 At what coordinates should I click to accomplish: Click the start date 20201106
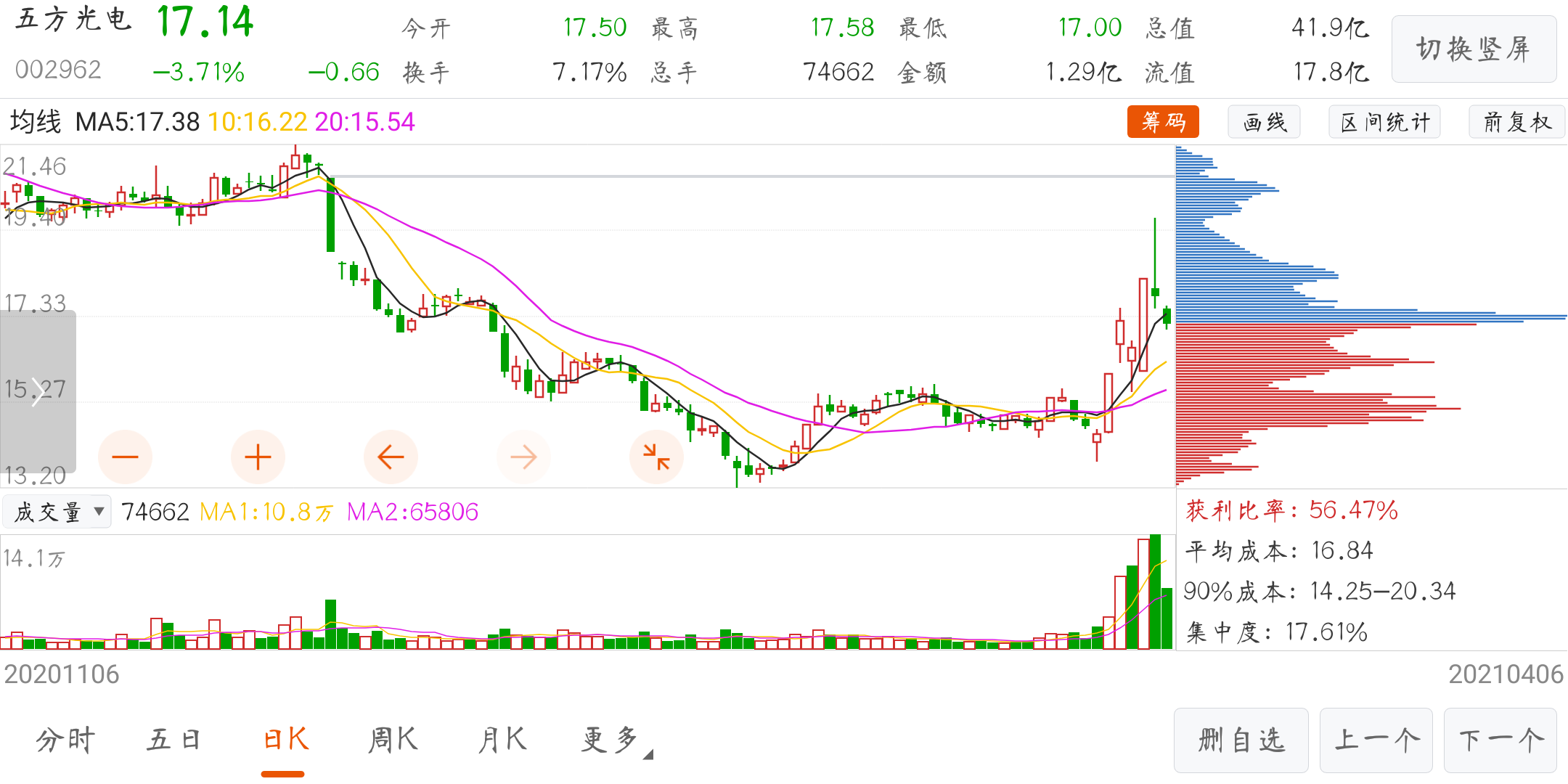point(62,674)
